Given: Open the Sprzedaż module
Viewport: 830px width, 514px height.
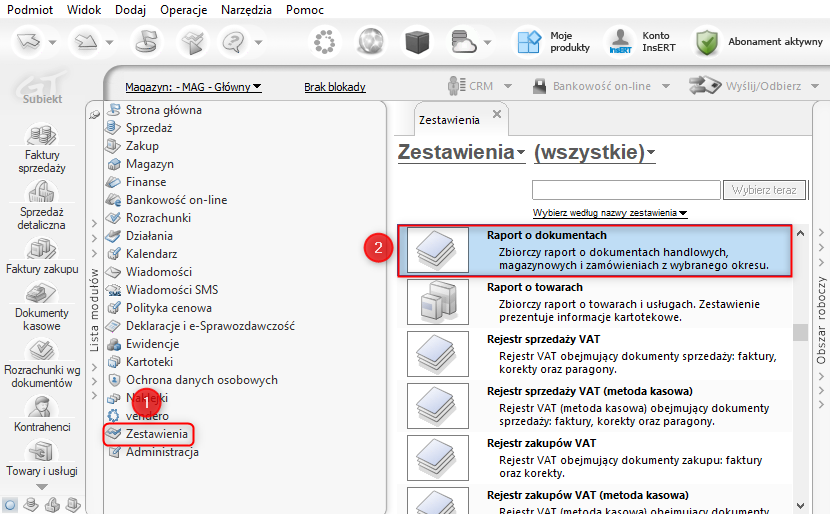Looking at the screenshot, I should click(x=149, y=128).
